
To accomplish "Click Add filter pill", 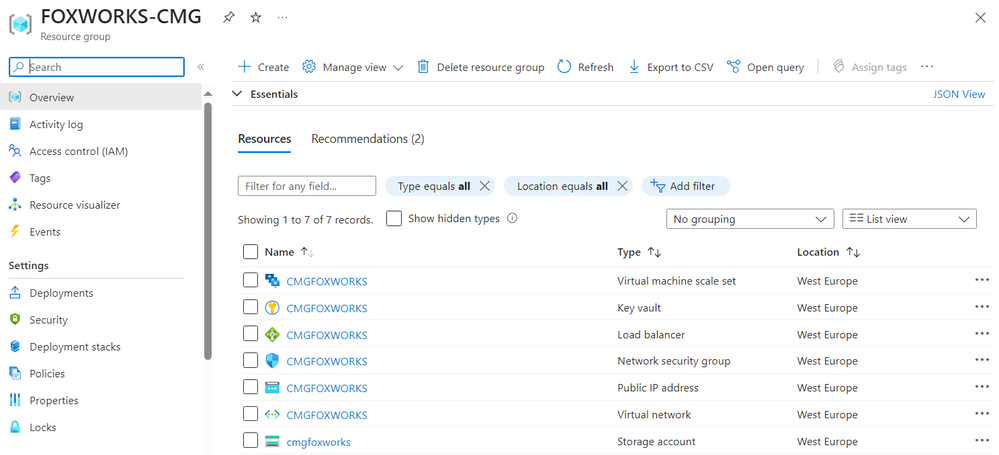I will pyautogui.click(x=686, y=186).
